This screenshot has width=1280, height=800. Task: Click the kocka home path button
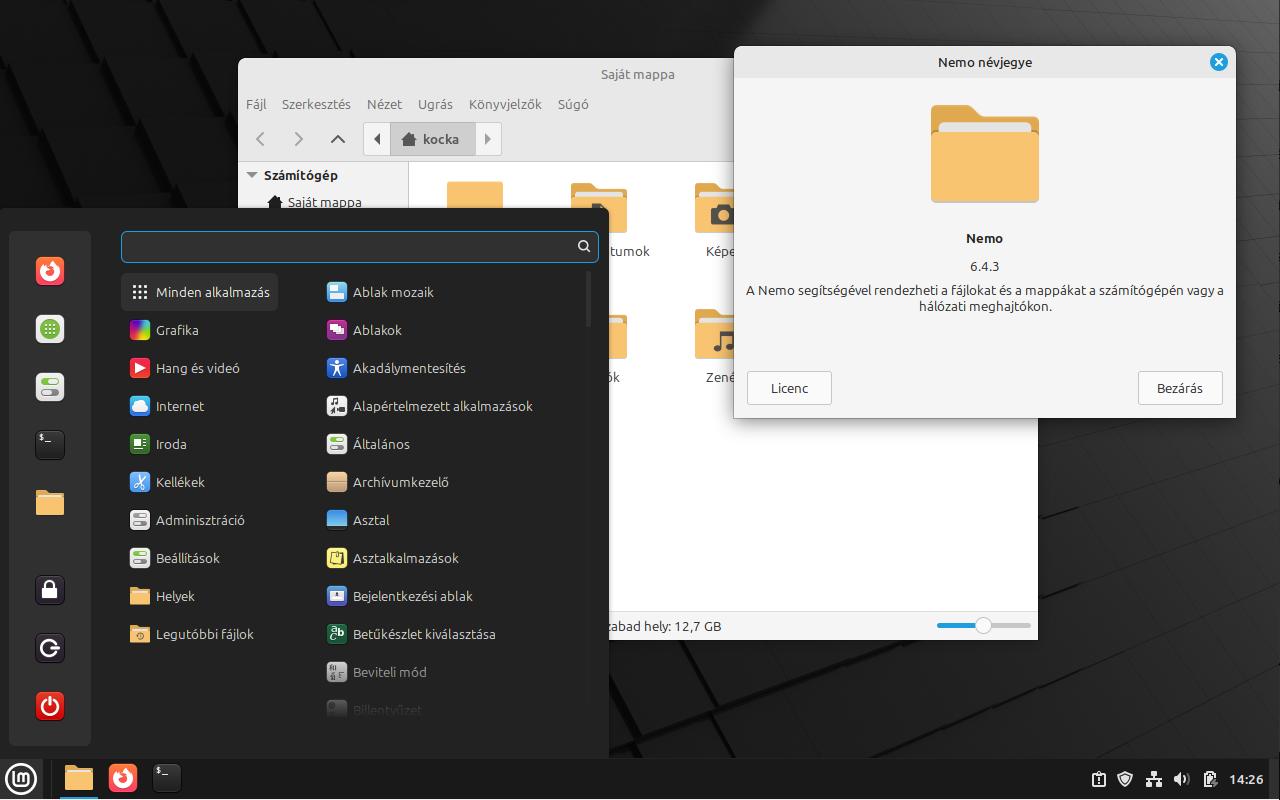[x=432, y=139]
